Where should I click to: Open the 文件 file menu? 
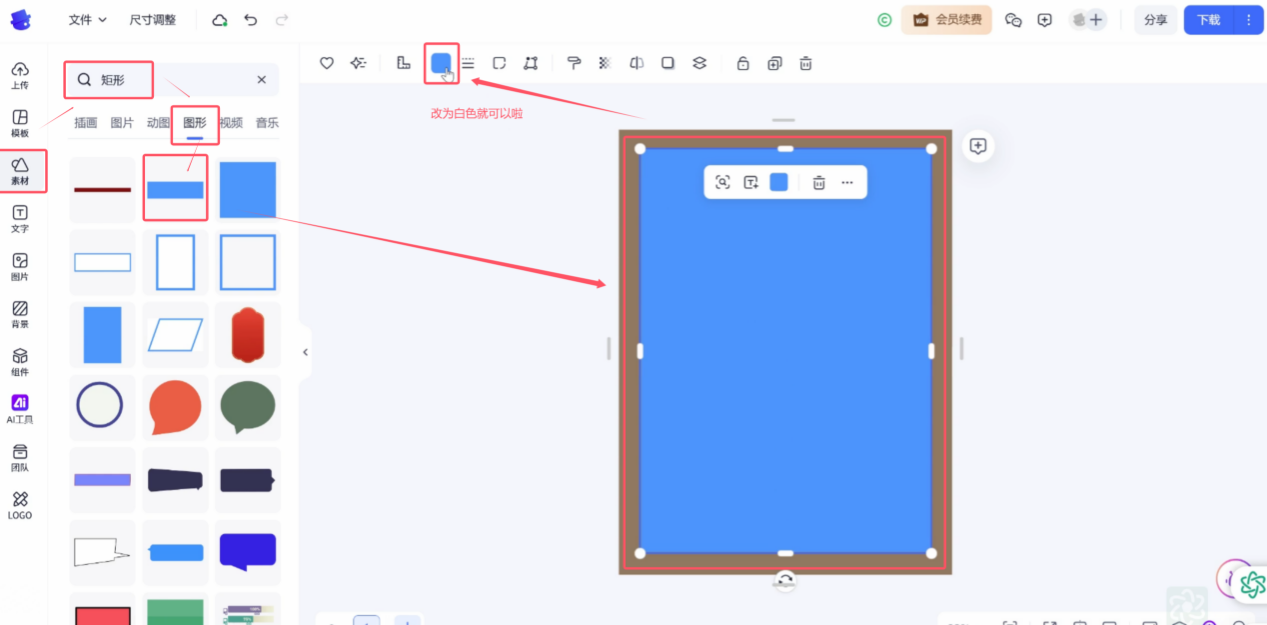[x=88, y=20]
